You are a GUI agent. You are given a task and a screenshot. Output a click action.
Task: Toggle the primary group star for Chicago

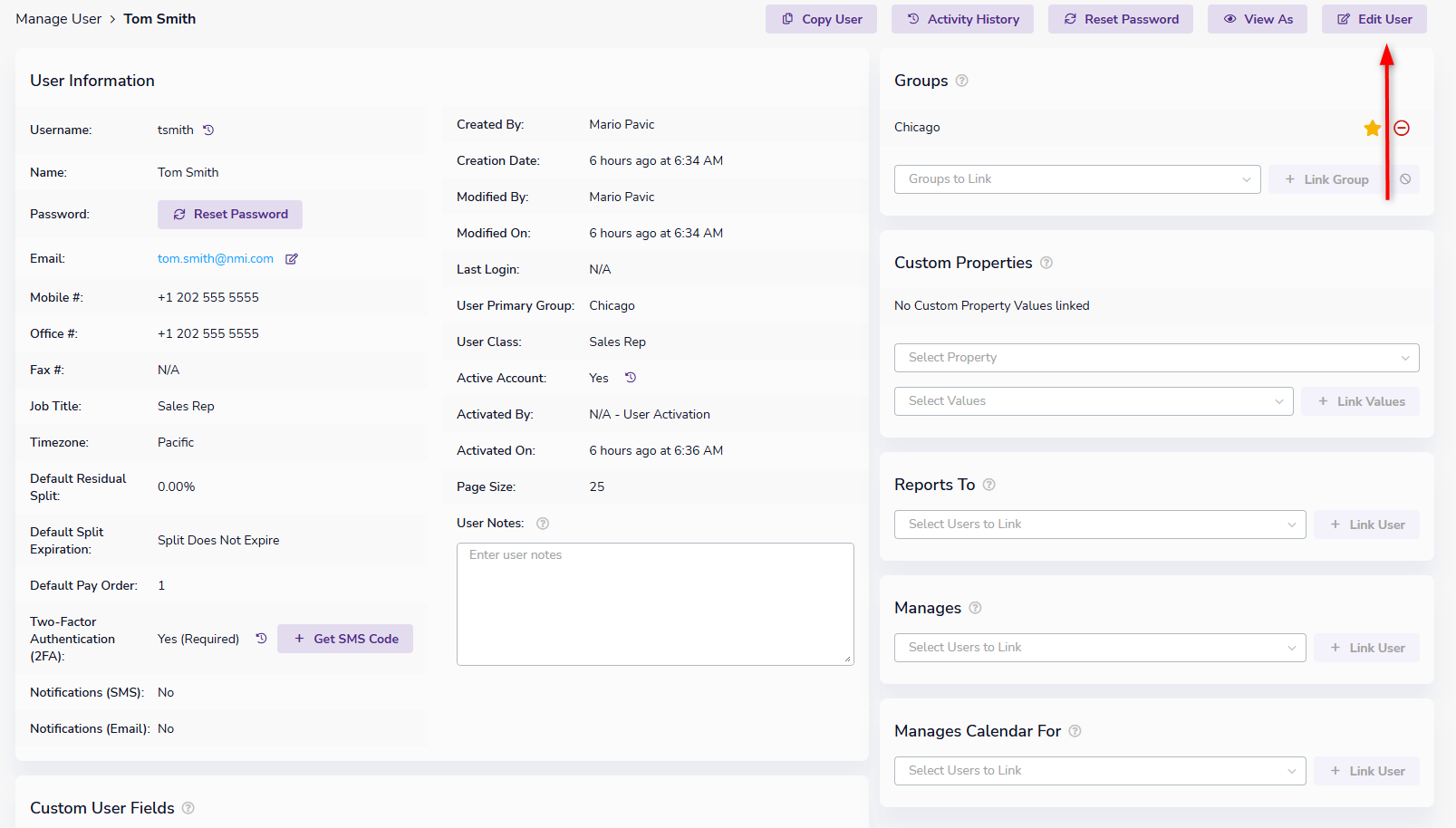(x=1373, y=128)
